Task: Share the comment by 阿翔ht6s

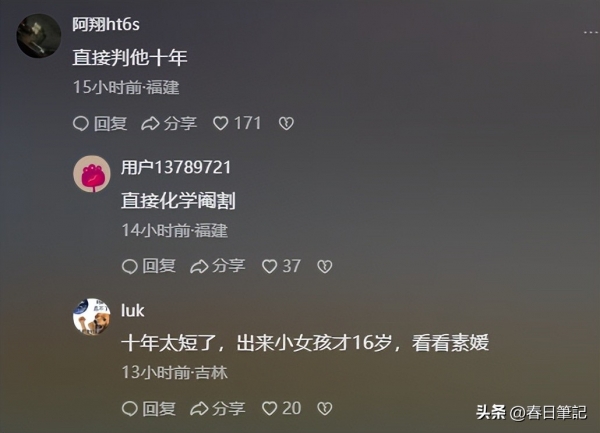Action: click(x=169, y=124)
